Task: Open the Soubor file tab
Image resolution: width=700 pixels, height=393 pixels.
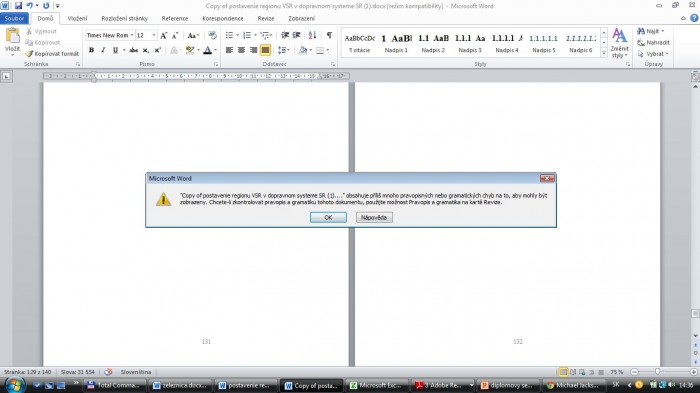Action: click(x=14, y=18)
